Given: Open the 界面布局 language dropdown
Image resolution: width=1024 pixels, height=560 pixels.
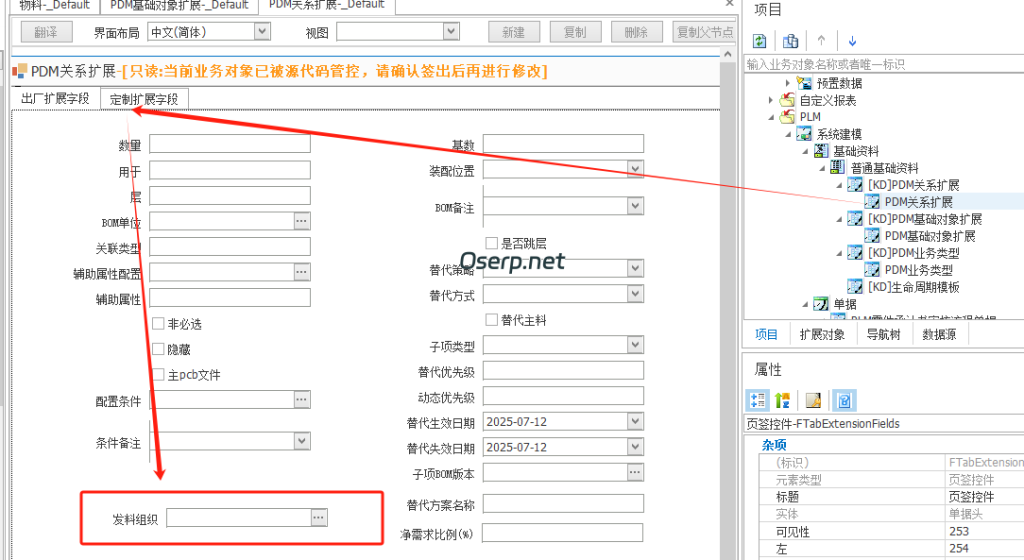Looking at the screenshot, I should (263, 31).
